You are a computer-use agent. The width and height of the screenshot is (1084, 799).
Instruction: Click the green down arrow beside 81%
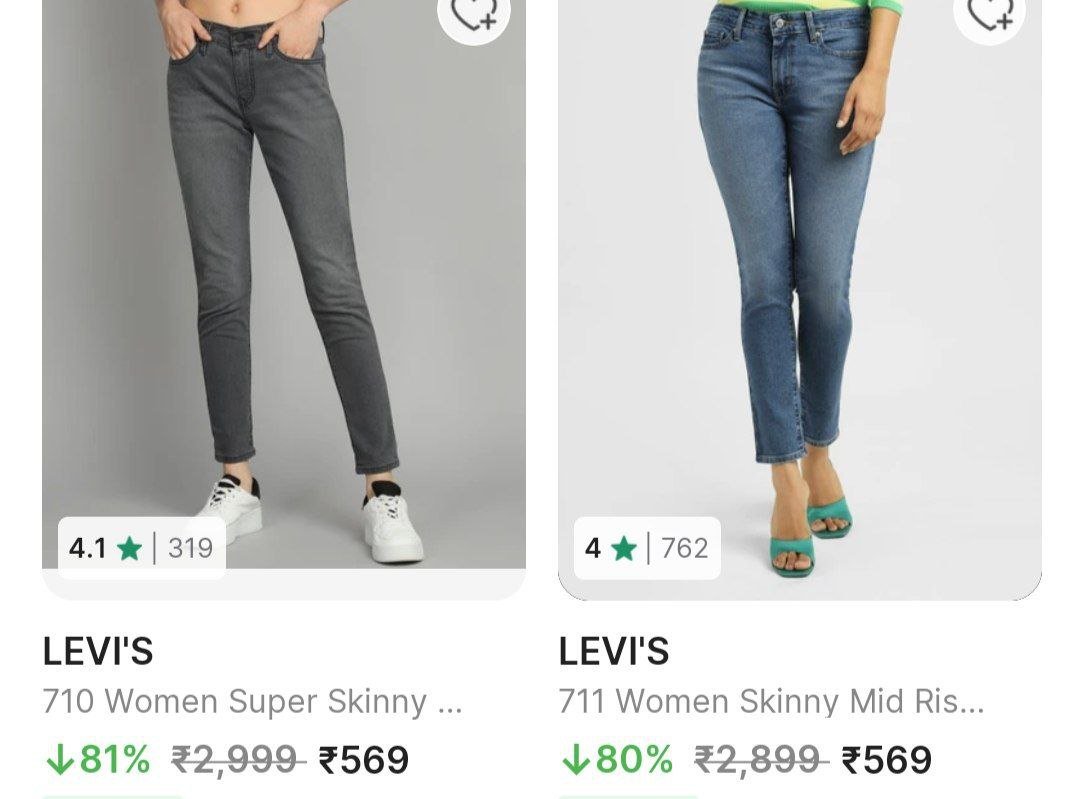61,759
